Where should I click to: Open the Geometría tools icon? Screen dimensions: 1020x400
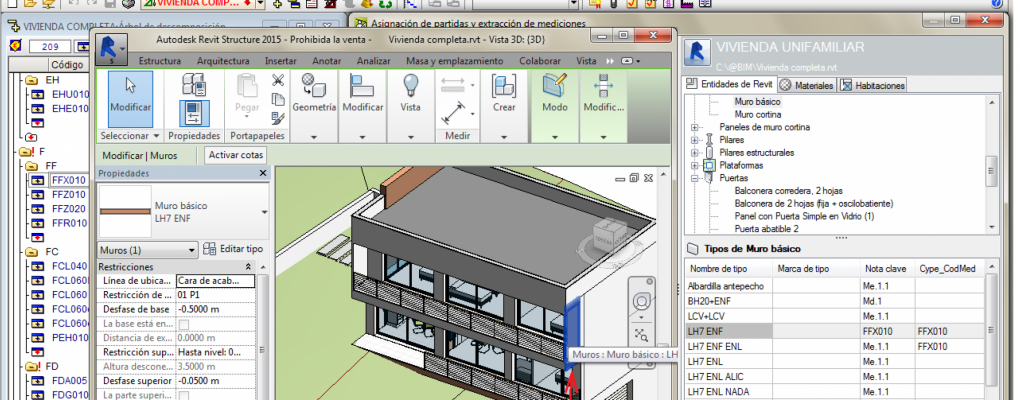[x=314, y=85]
